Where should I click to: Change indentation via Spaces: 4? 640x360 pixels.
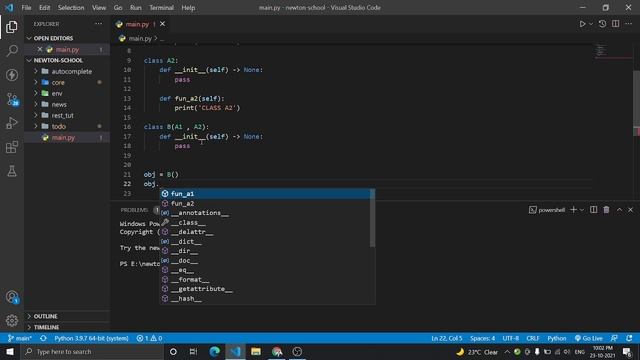tap(482, 338)
